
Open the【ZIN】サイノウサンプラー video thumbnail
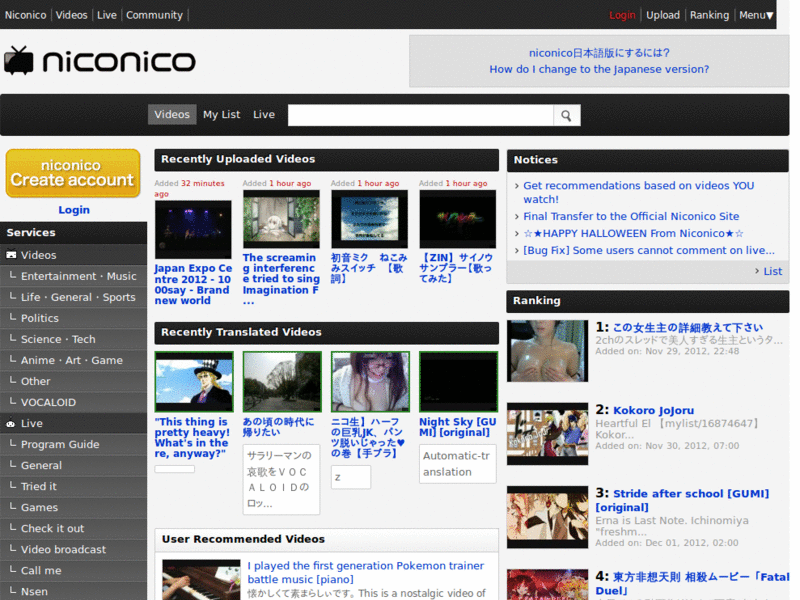(458, 219)
